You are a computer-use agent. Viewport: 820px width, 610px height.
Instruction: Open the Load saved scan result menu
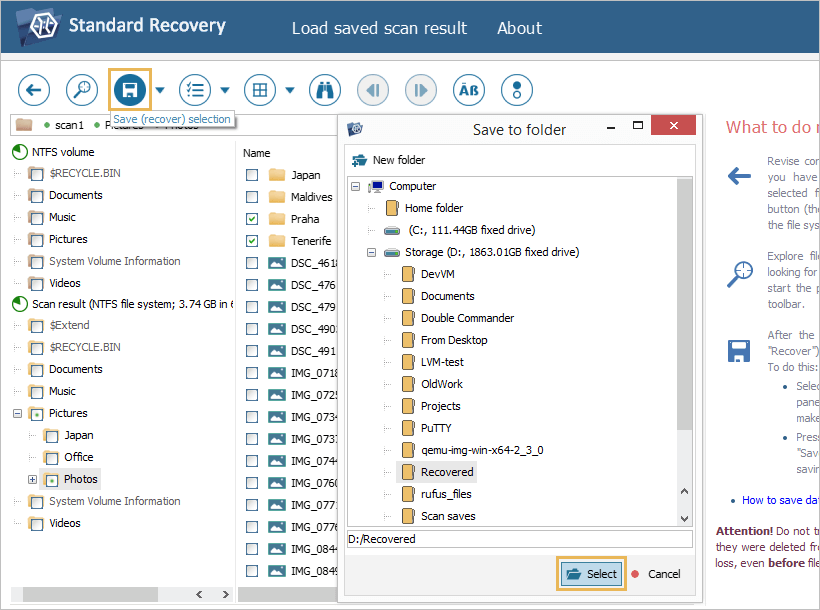coord(379,28)
